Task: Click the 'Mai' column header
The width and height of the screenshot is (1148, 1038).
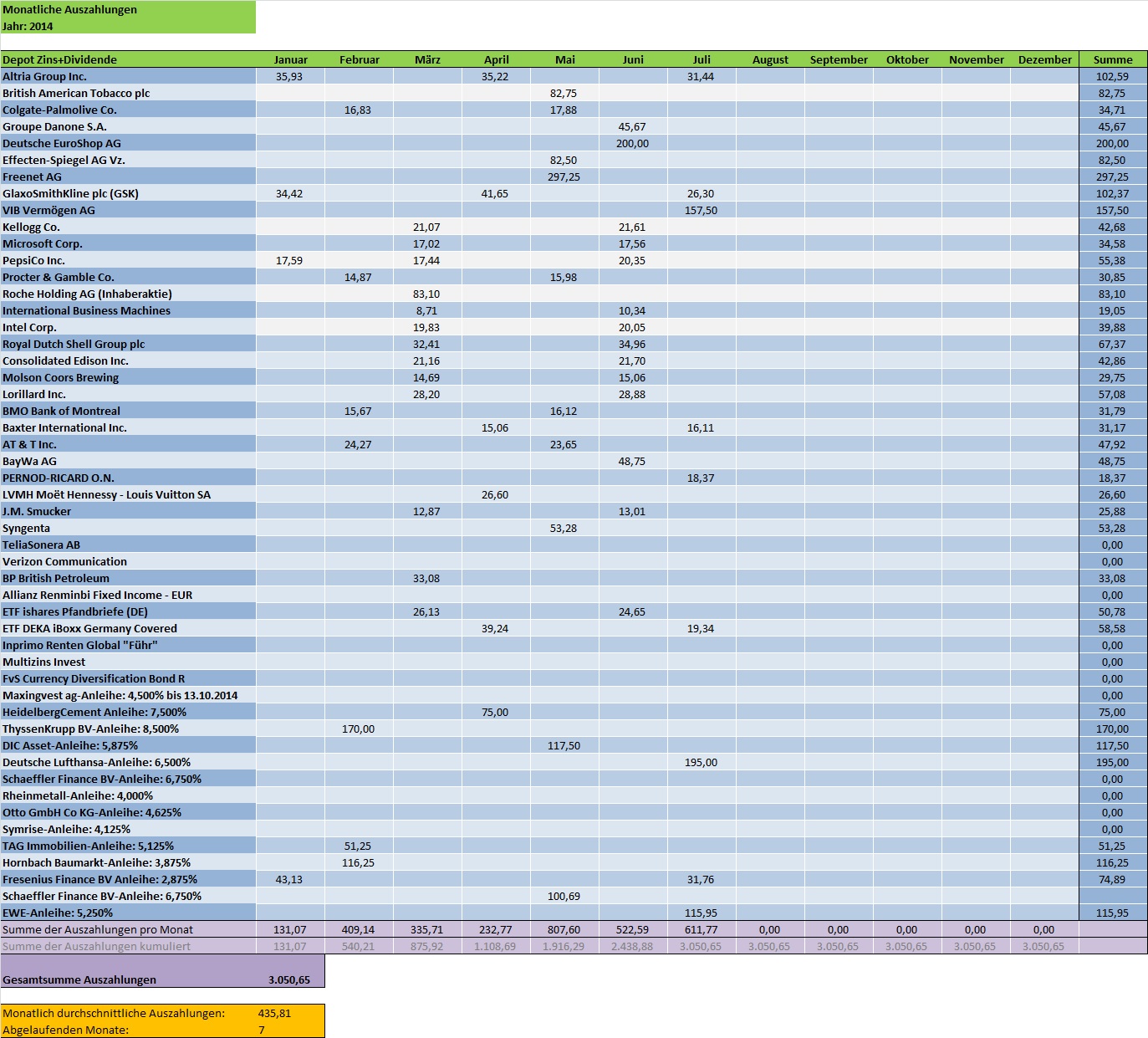Action: click(564, 59)
